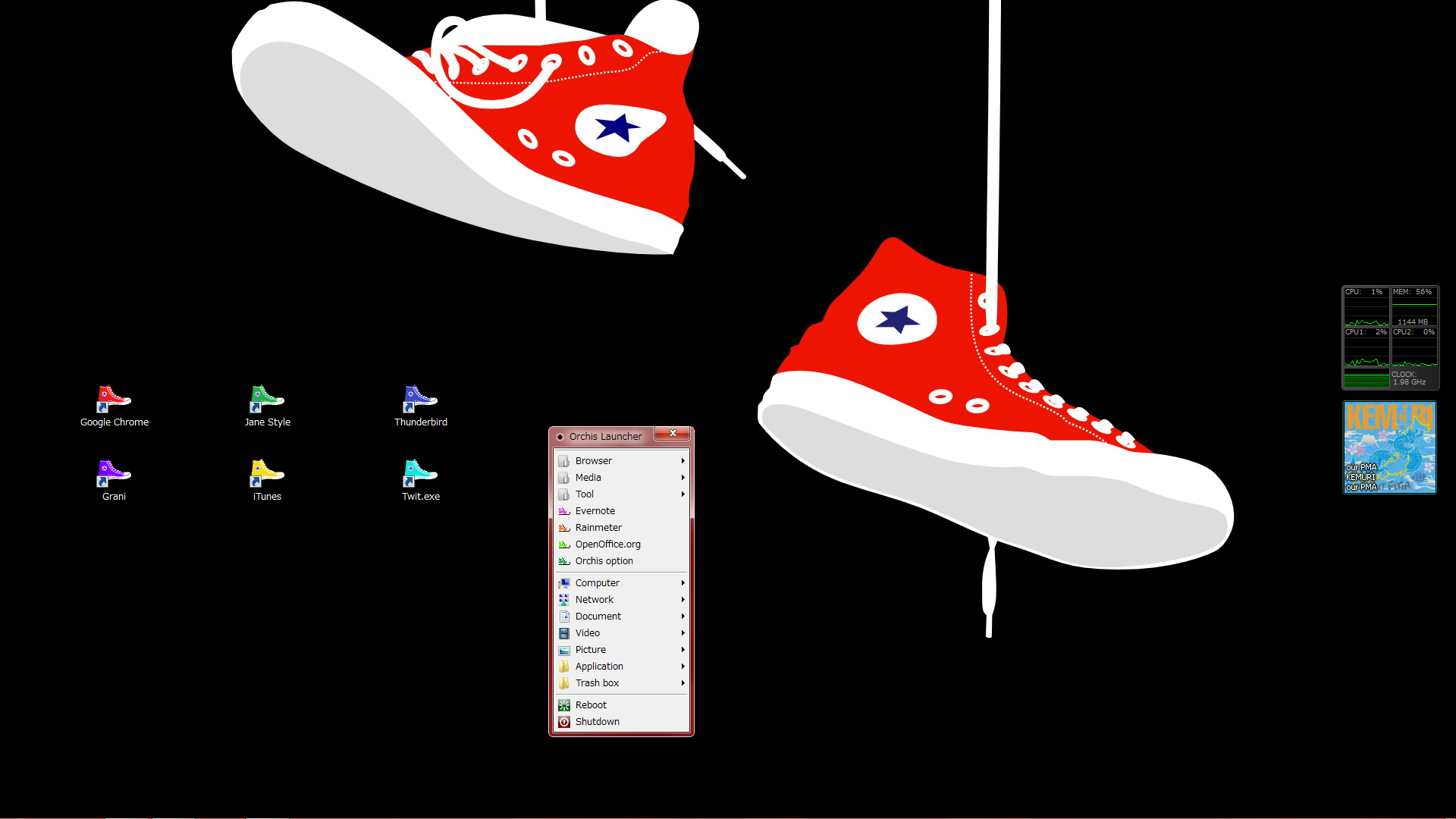Expand the Browser submenu arrow
This screenshot has width=1456, height=819.
[682, 461]
